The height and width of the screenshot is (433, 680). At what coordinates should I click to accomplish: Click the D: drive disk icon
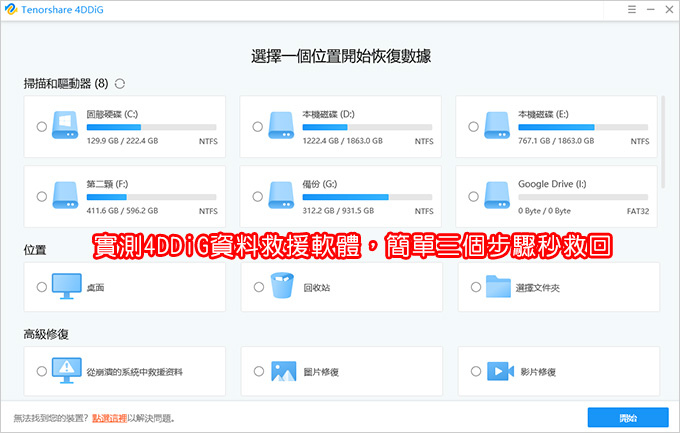281,125
